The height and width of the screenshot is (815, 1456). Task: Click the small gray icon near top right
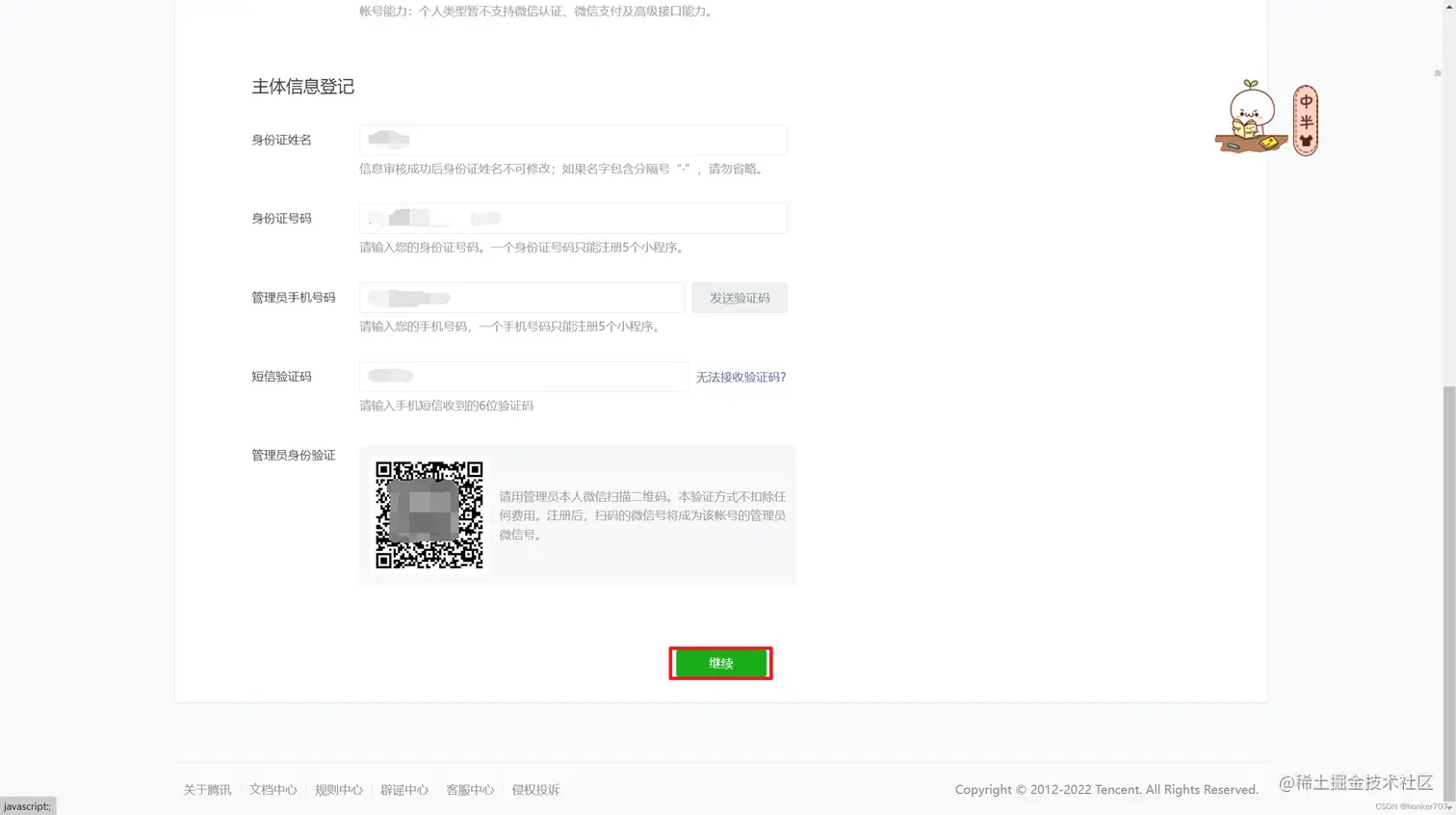(x=1438, y=73)
